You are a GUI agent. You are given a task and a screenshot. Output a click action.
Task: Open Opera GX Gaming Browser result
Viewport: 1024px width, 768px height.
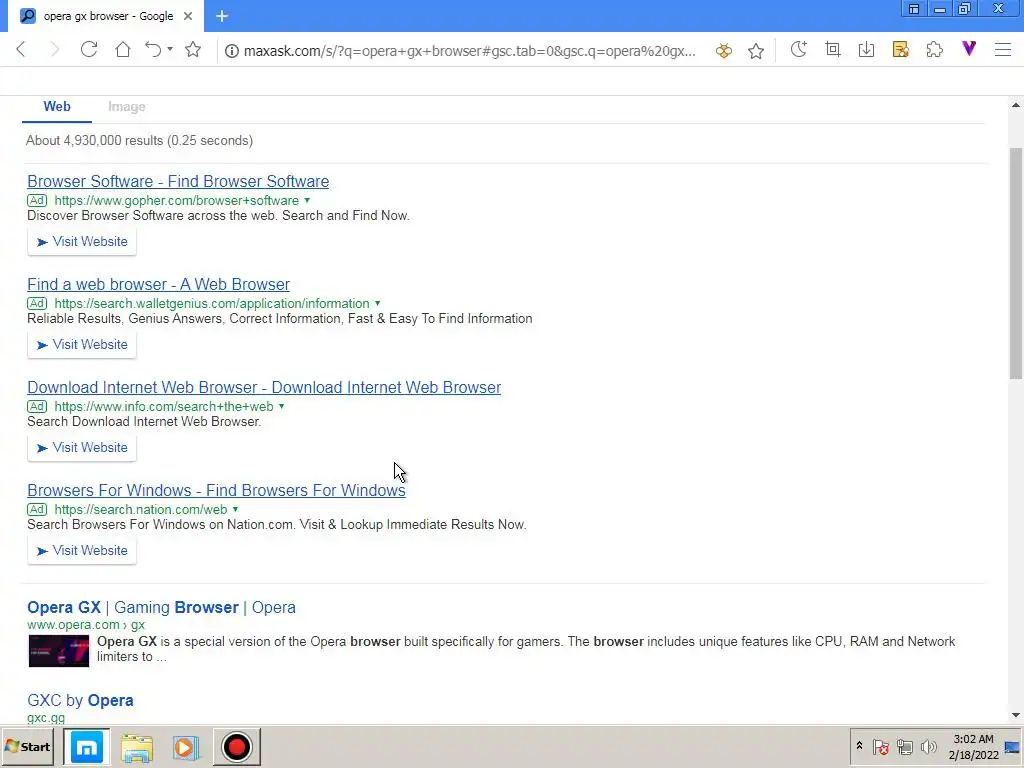coord(161,607)
